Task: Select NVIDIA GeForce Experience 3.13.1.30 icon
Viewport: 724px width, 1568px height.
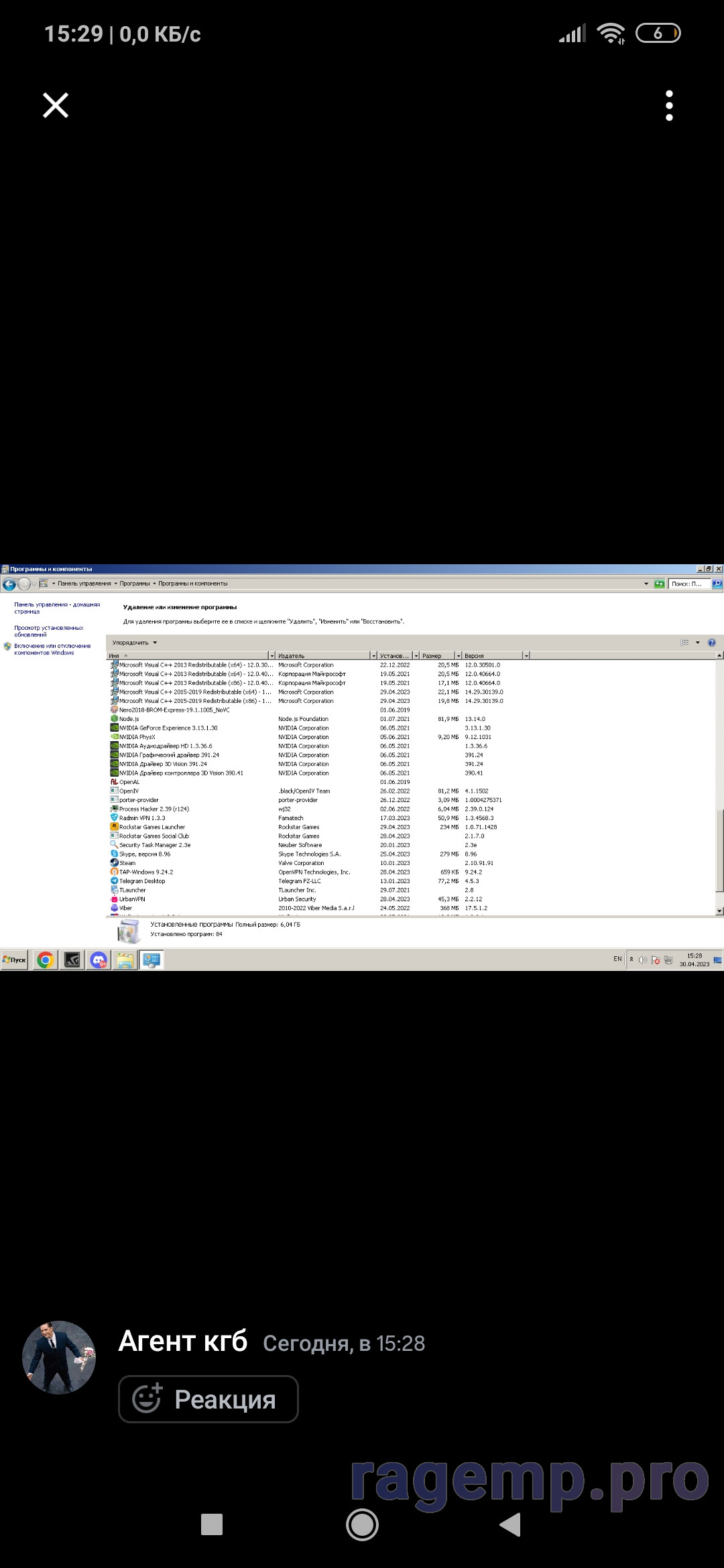Action: click(x=114, y=728)
